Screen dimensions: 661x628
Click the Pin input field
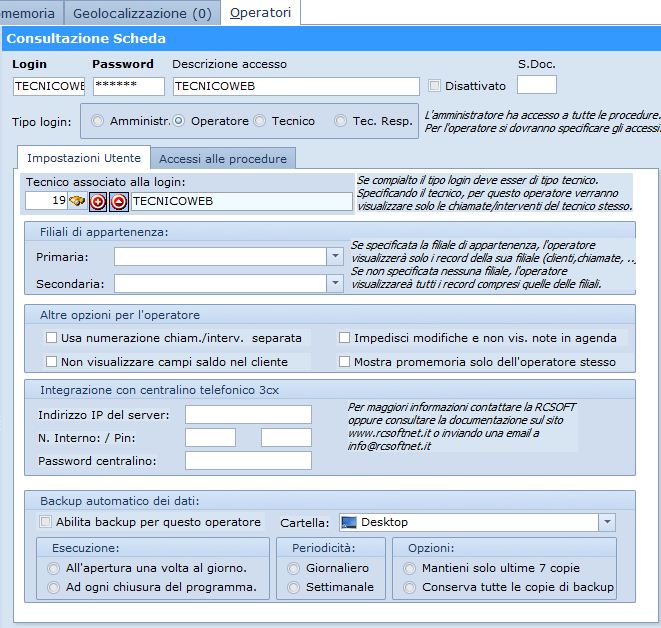point(286,437)
